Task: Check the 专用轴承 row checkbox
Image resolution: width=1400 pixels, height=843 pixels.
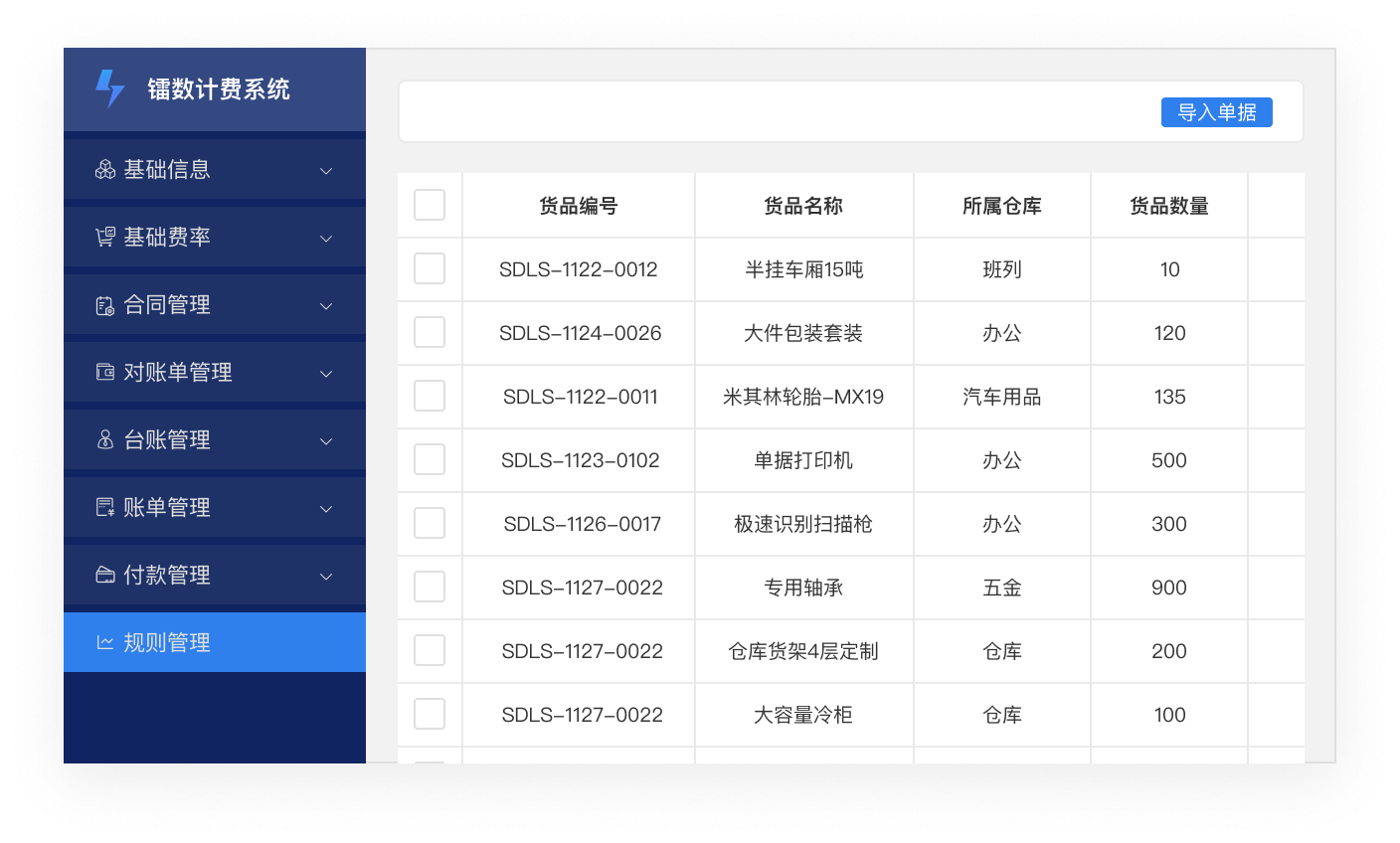Action: click(430, 587)
